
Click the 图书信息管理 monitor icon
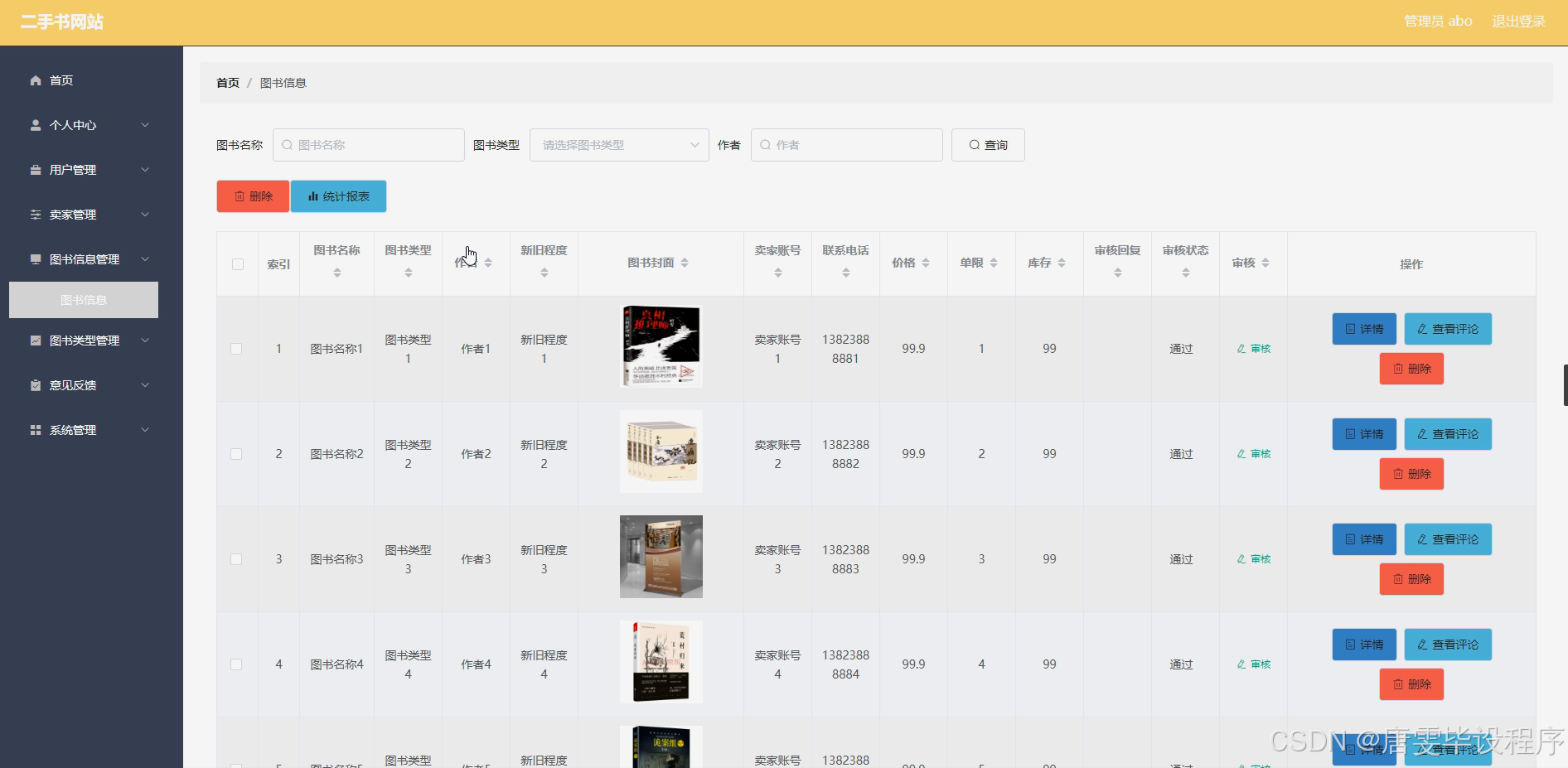(36, 259)
